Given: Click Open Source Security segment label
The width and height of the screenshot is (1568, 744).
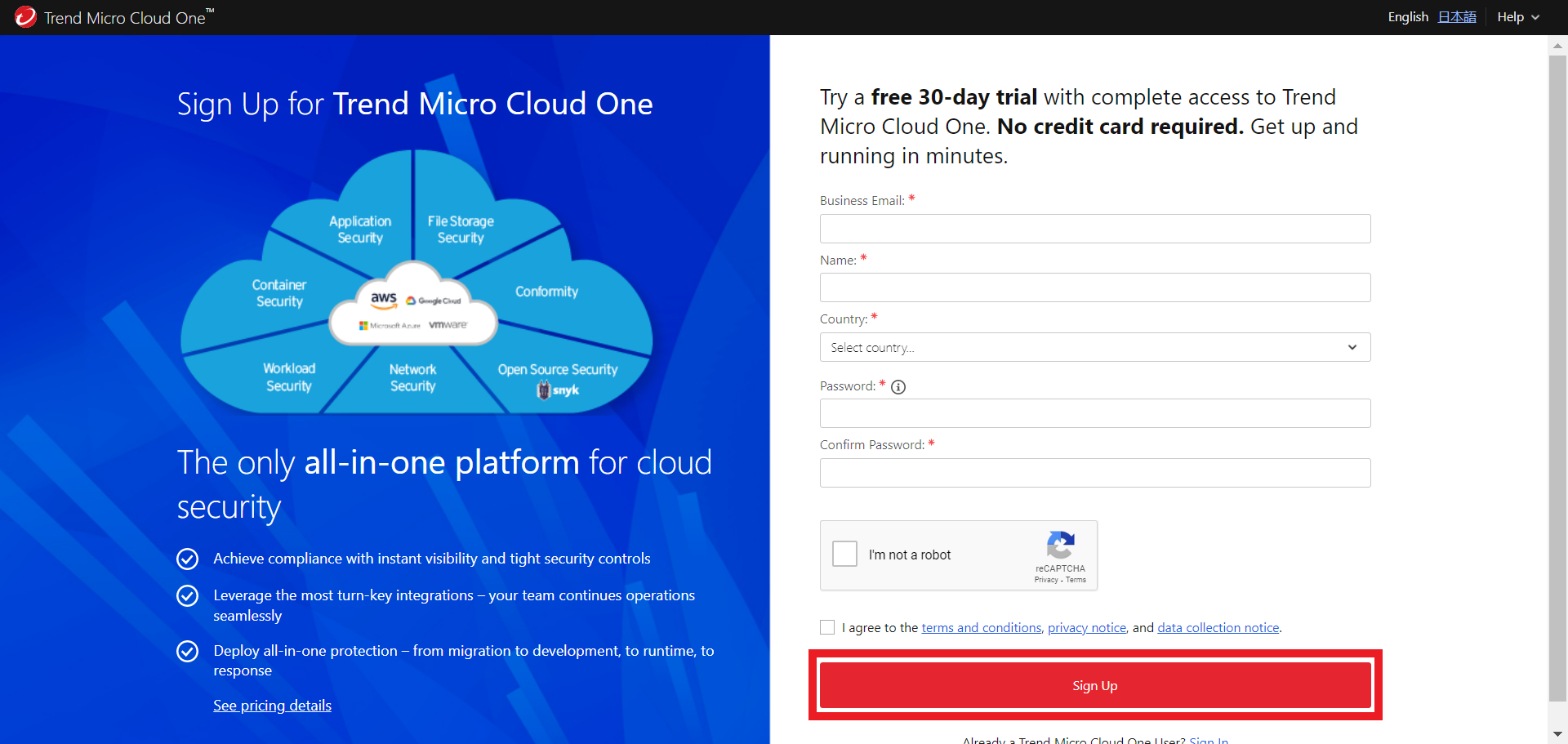Looking at the screenshot, I should tap(558, 370).
